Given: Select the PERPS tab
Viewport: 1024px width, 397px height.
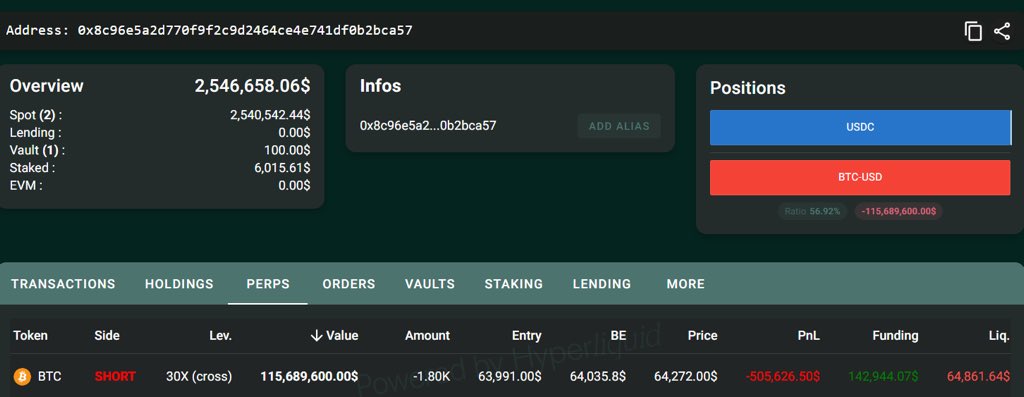Looking at the screenshot, I should click(x=268, y=284).
